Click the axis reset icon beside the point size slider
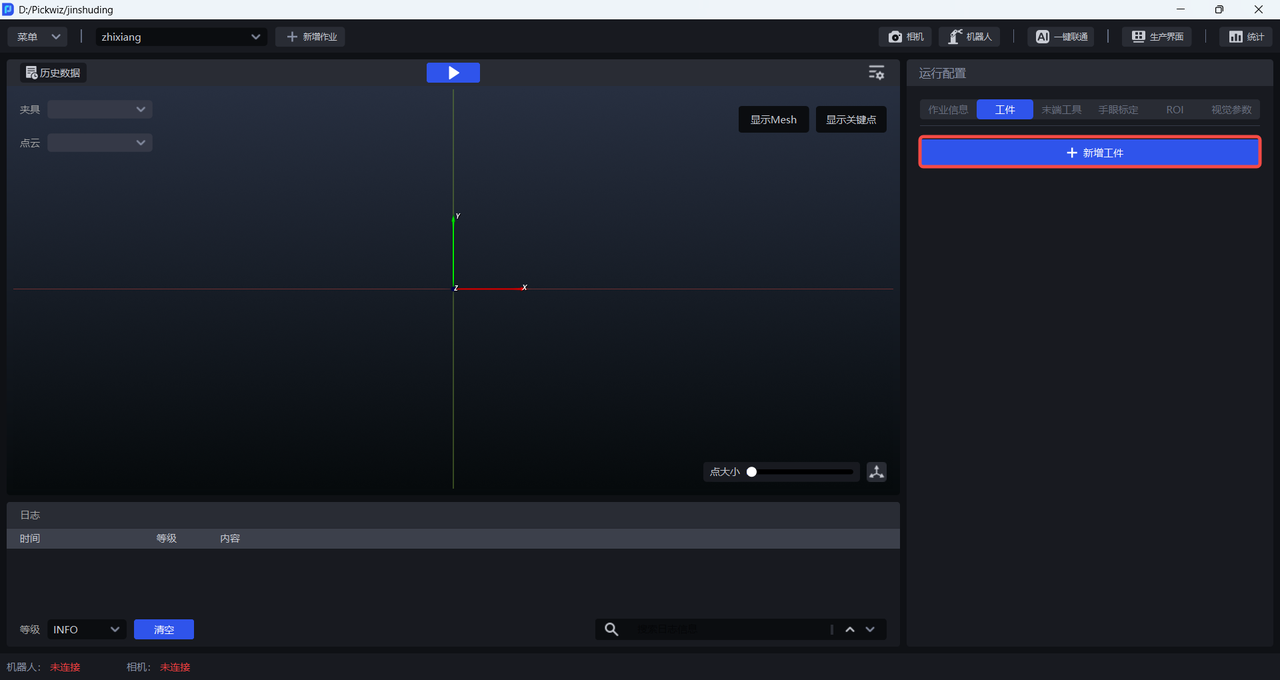This screenshot has height=680, width=1280. pos(877,472)
